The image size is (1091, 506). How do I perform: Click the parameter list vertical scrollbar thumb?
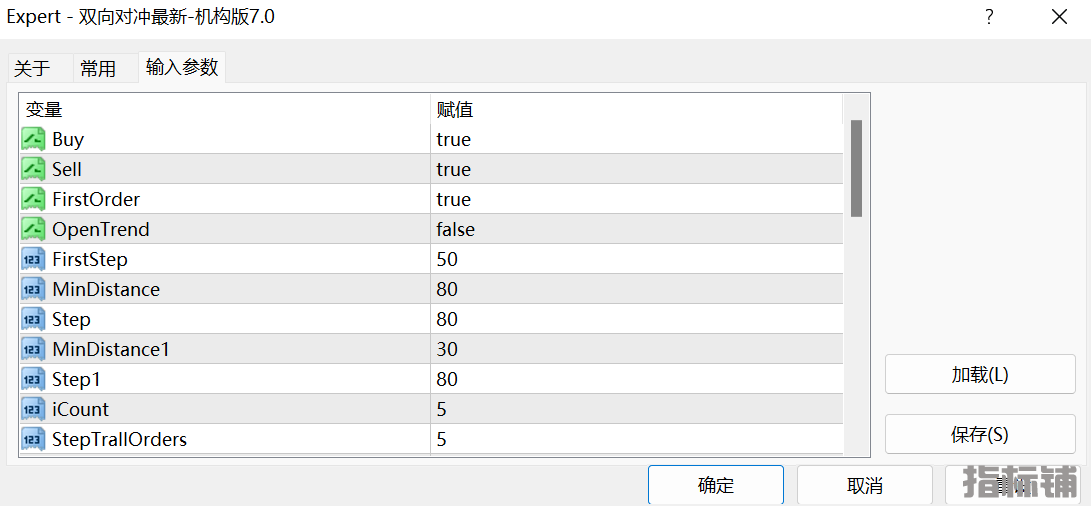click(857, 168)
